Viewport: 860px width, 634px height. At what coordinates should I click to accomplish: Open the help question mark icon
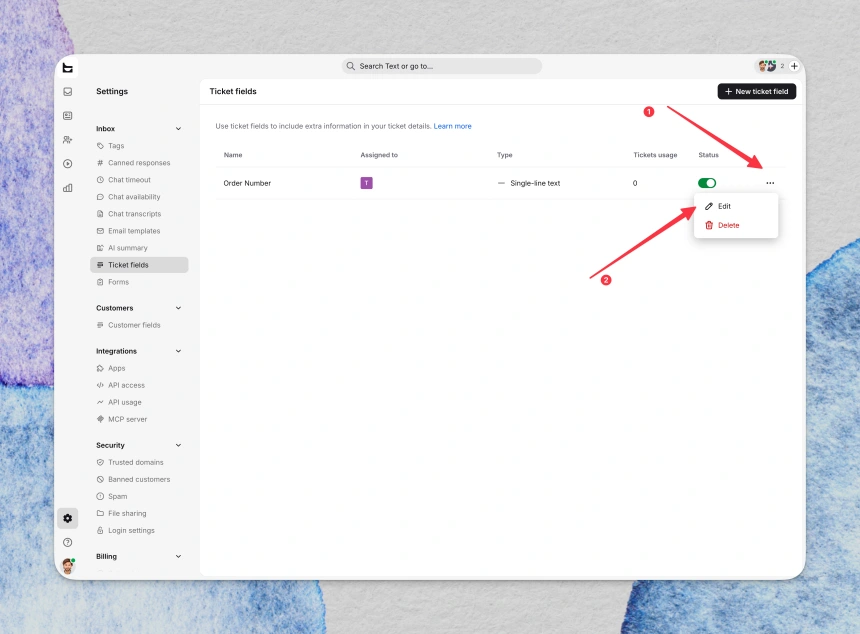pyautogui.click(x=67, y=542)
